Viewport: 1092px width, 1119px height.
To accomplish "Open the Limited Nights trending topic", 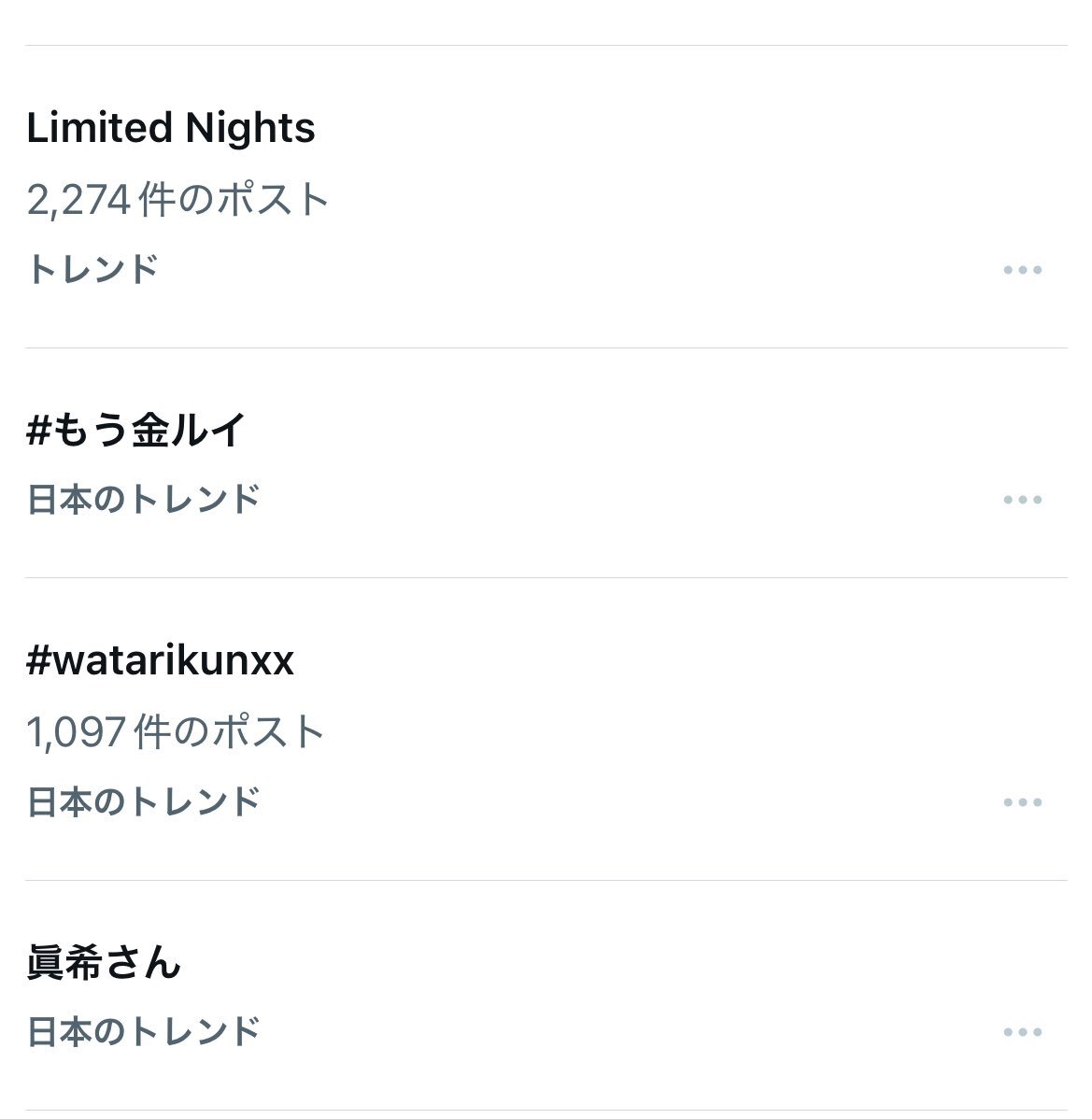I will click(171, 128).
